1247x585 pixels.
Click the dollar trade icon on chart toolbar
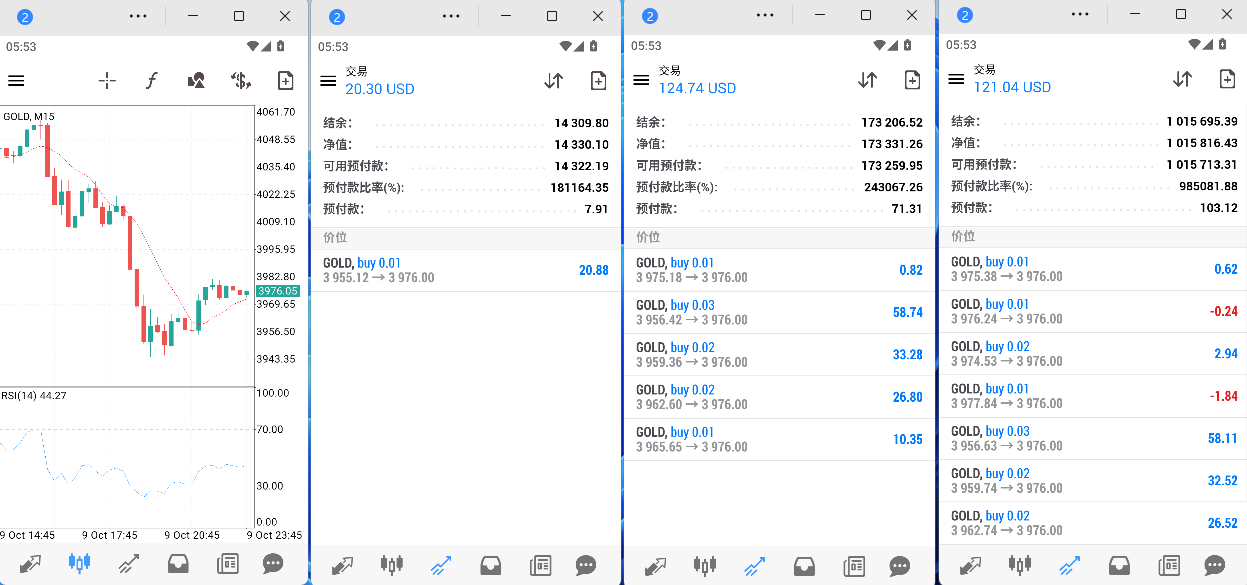(x=241, y=81)
